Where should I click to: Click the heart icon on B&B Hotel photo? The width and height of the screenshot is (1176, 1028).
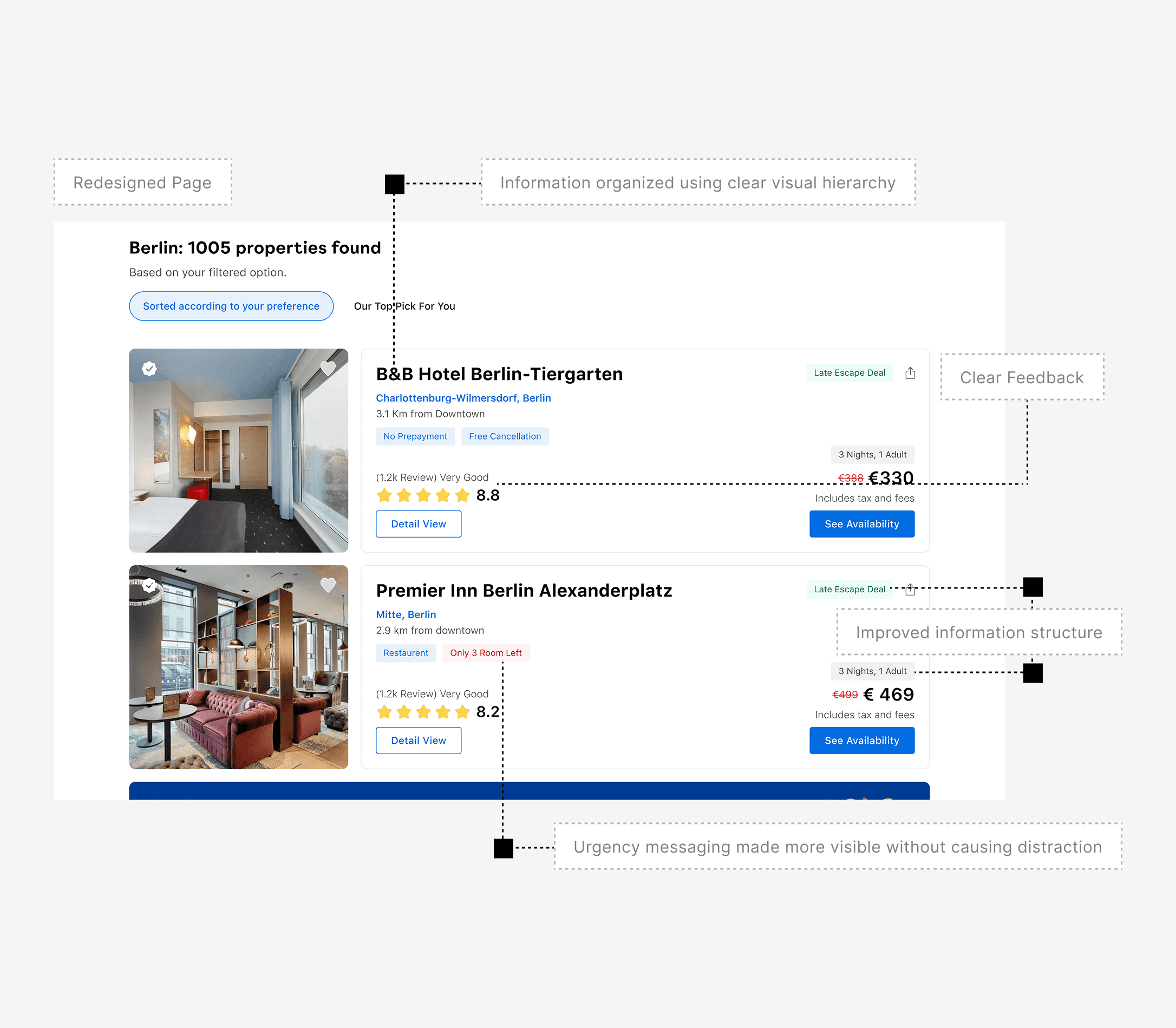point(328,368)
